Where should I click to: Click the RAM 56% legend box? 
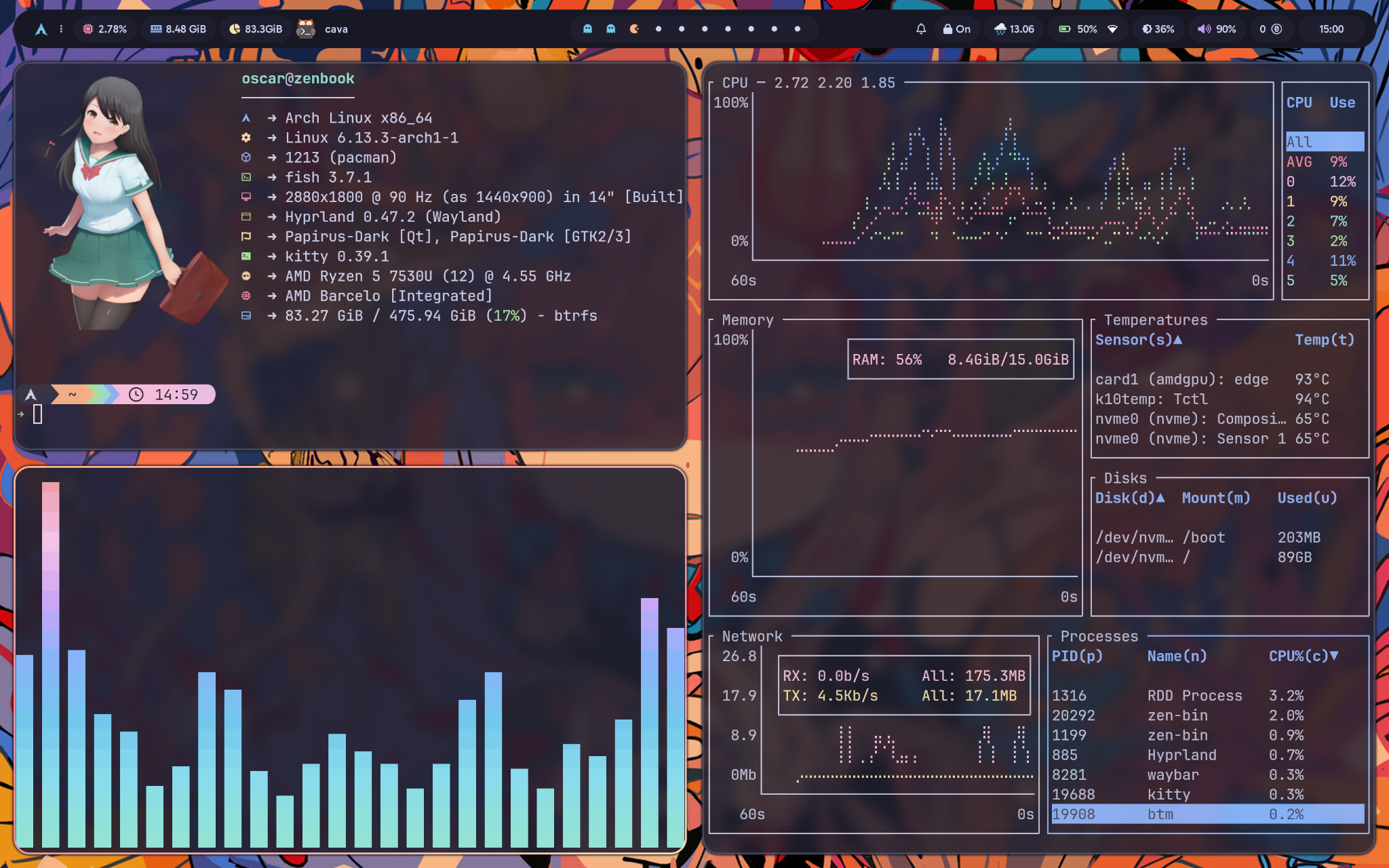(x=960, y=359)
